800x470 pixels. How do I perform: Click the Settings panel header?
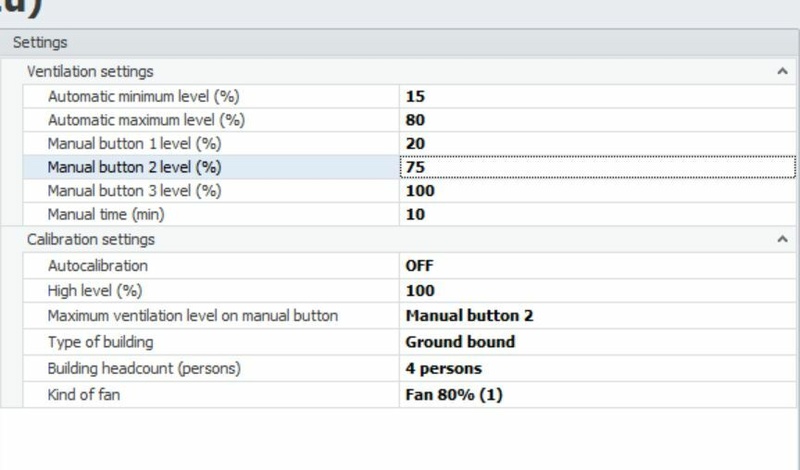click(40, 43)
